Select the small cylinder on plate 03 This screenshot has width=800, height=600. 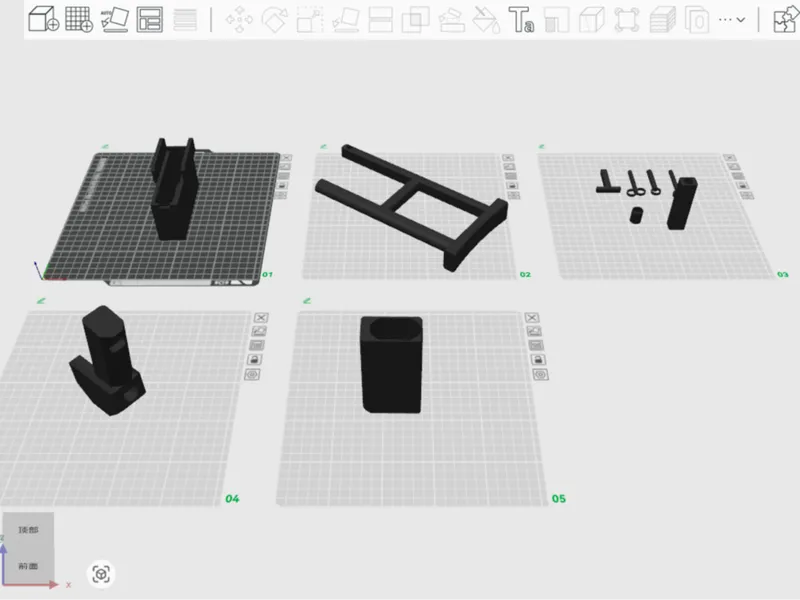(x=636, y=215)
